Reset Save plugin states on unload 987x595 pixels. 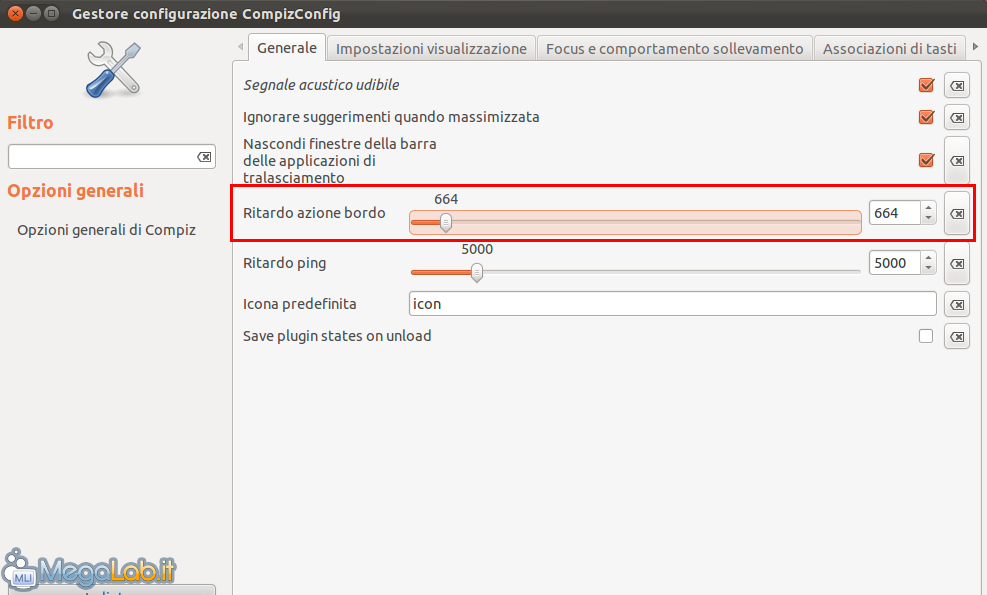tap(957, 337)
